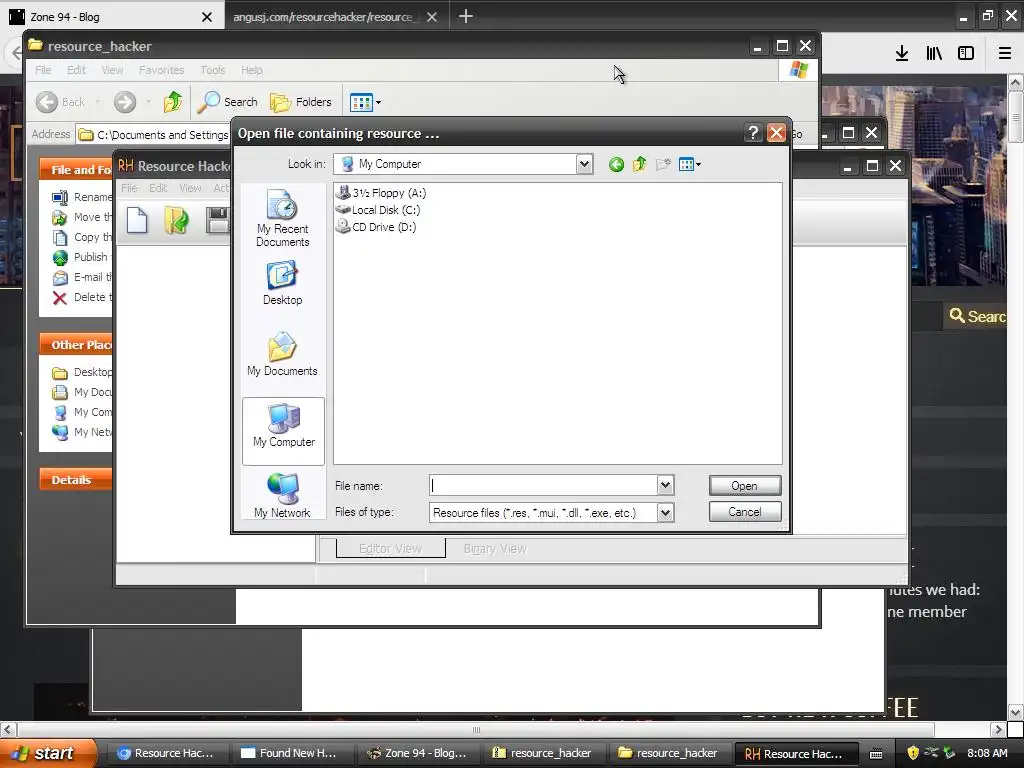Image resolution: width=1024 pixels, height=768 pixels.
Task: Select Desktop in the dialog places bar
Action: tap(283, 283)
